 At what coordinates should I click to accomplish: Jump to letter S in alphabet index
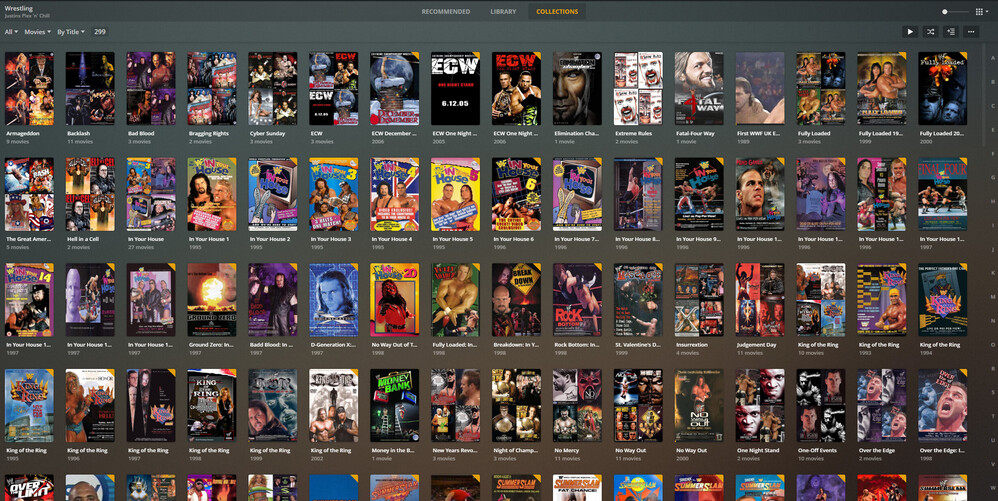[x=992, y=392]
